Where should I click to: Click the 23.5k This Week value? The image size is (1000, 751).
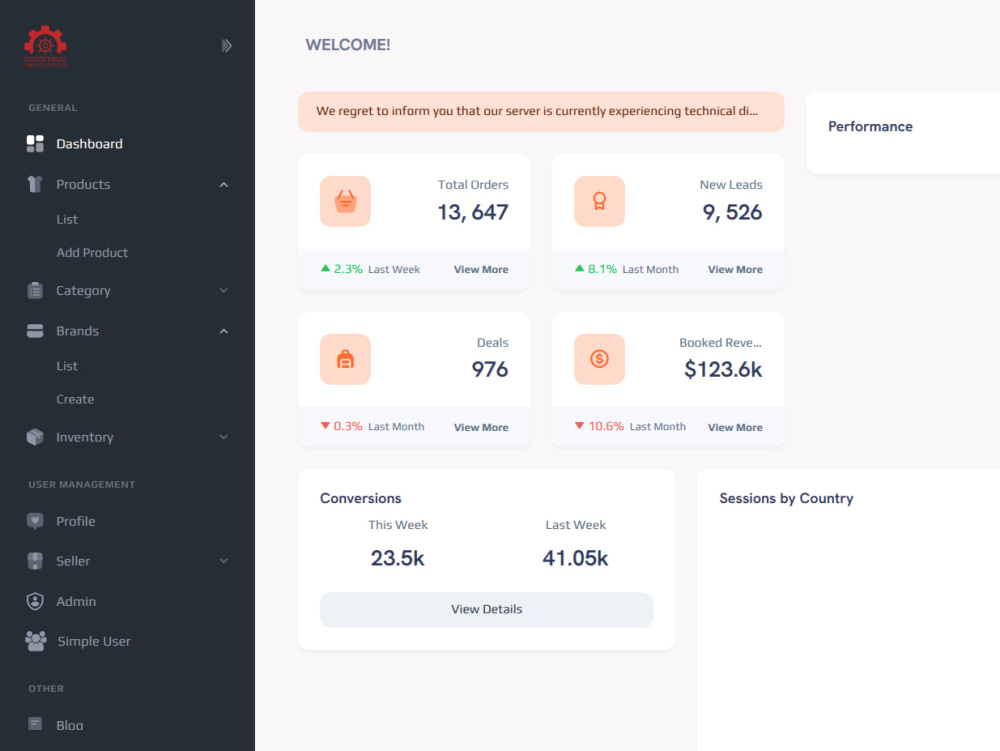click(397, 558)
